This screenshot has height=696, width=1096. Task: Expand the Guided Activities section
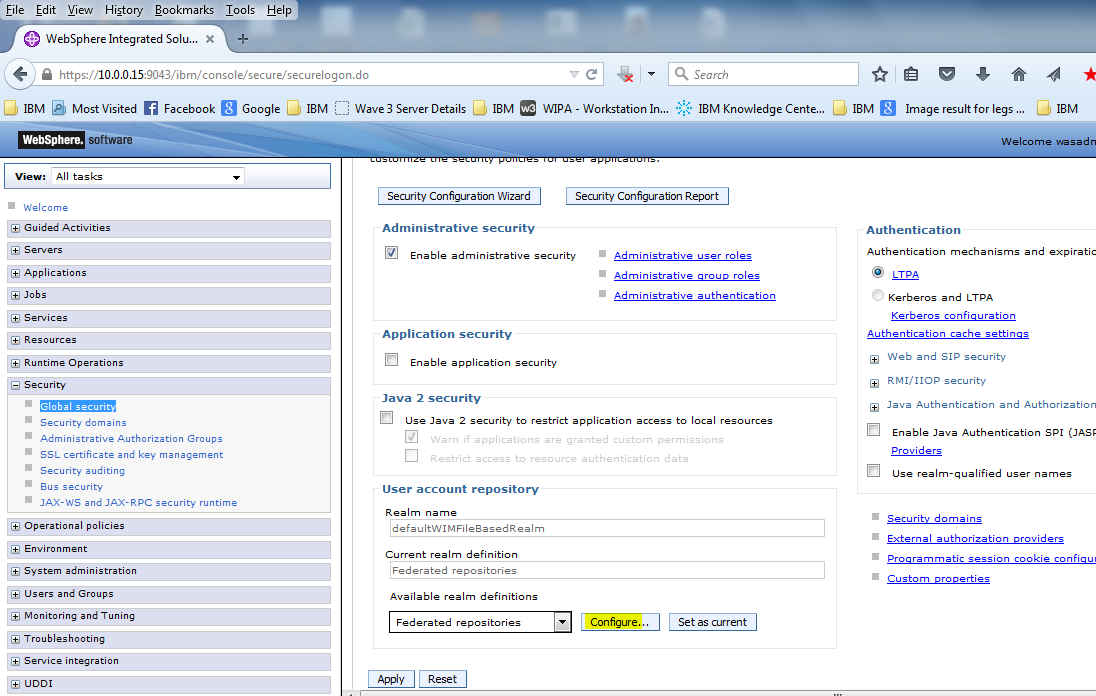click(x=15, y=229)
